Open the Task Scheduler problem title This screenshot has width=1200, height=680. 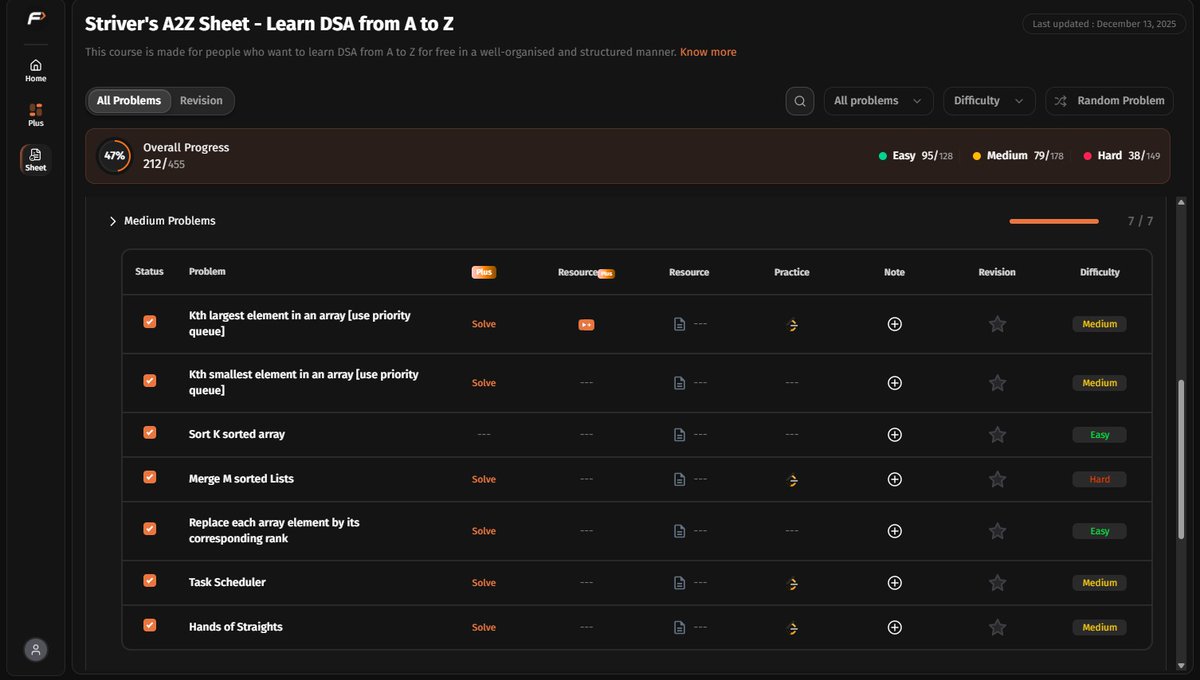coord(227,582)
